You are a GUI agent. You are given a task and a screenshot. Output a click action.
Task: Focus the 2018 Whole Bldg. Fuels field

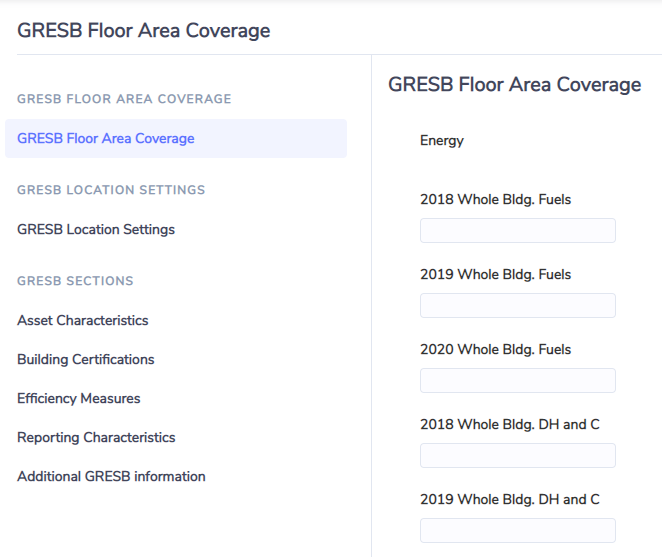518,231
